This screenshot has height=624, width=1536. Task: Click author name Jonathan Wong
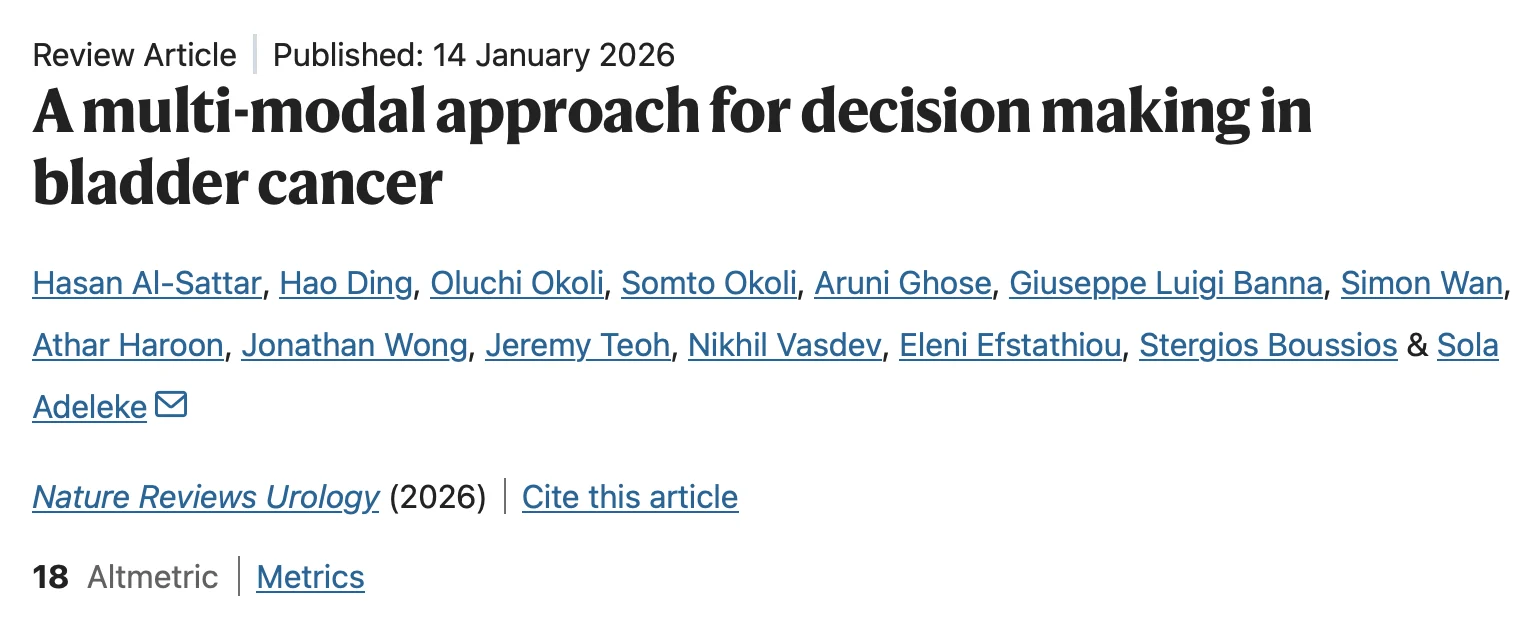pos(354,346)
